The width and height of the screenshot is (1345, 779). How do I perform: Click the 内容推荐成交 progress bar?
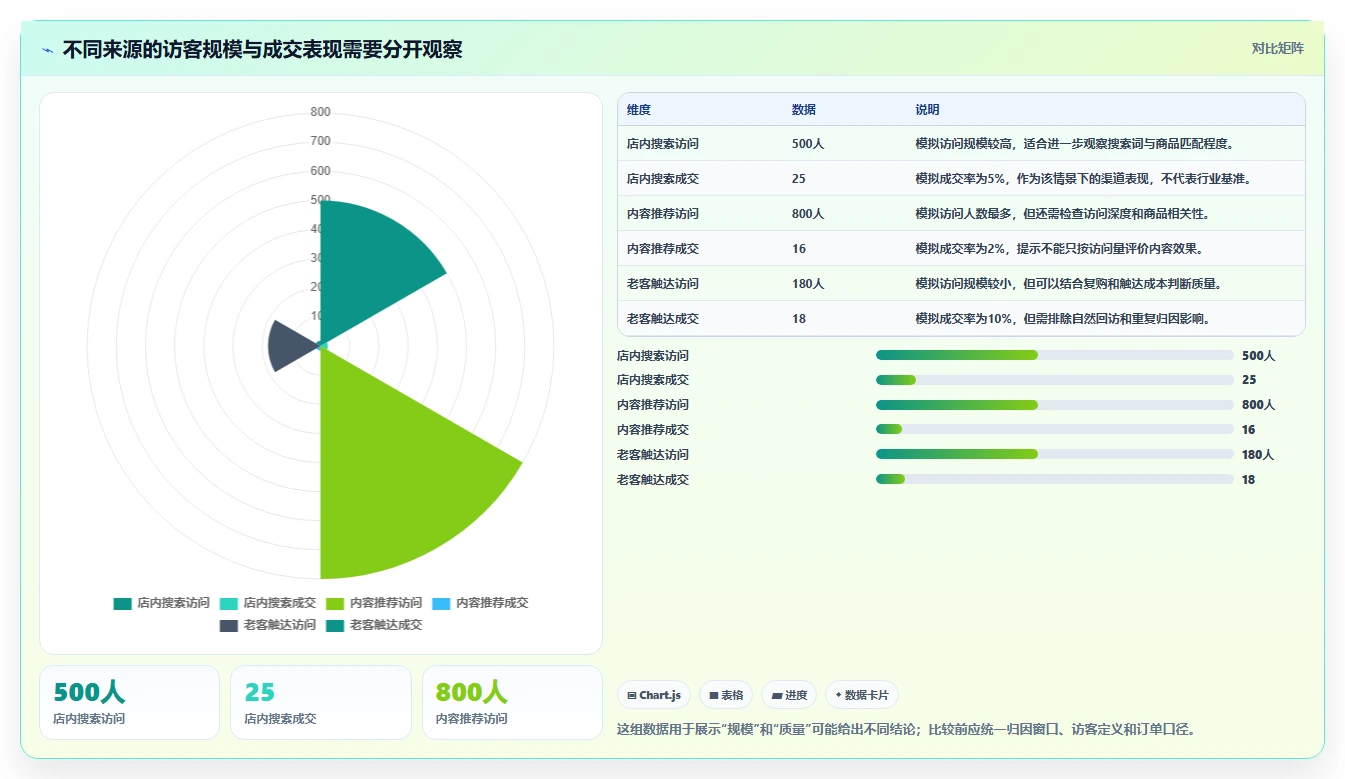(x=1054, y=429)
